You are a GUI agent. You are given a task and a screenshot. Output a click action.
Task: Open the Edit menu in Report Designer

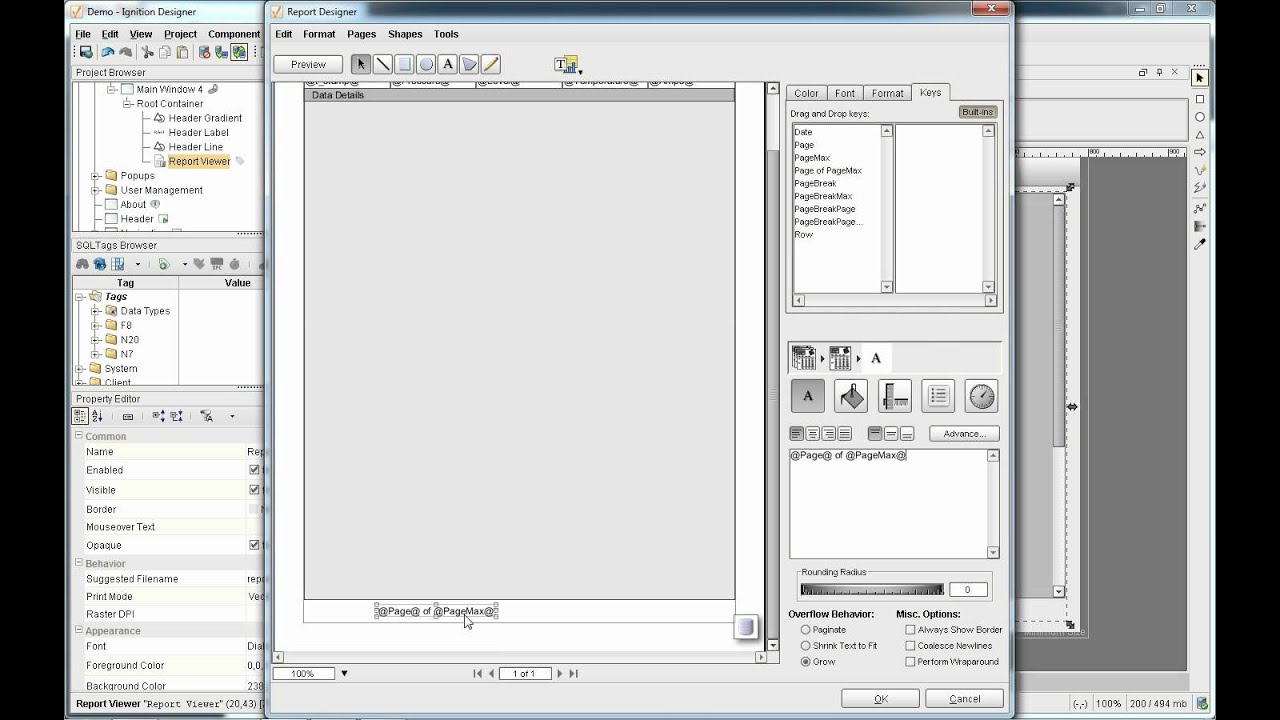[x=284, y=34]
